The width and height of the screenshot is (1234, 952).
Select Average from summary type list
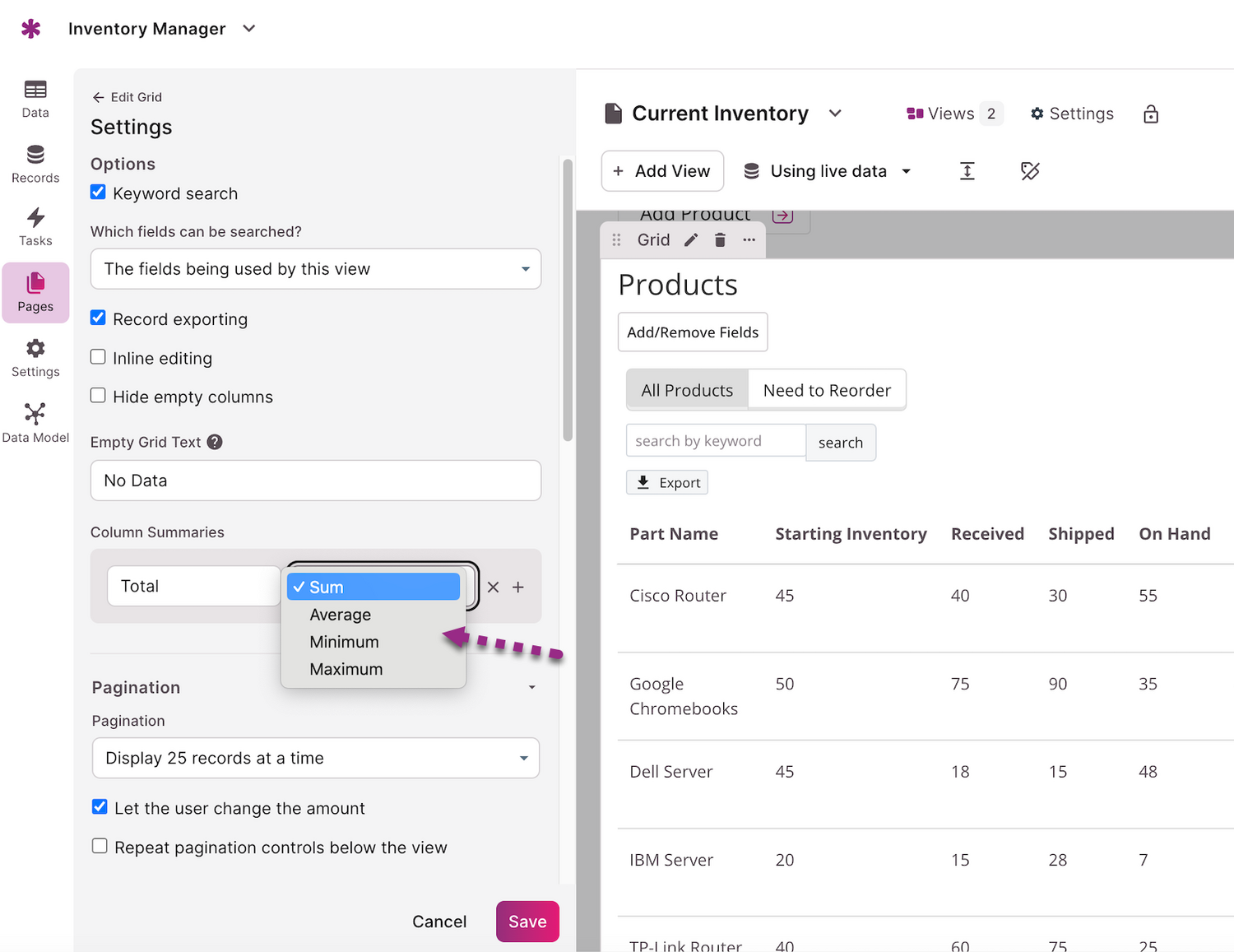341,615
